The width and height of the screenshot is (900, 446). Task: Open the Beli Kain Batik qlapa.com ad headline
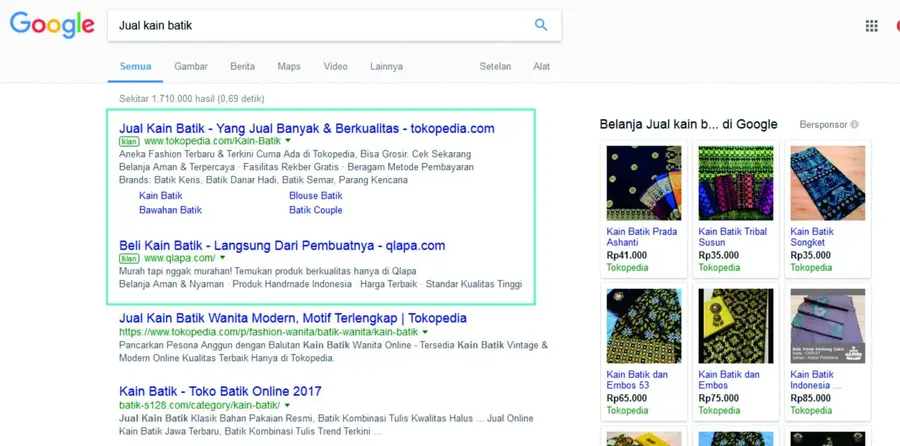[282, 246]
